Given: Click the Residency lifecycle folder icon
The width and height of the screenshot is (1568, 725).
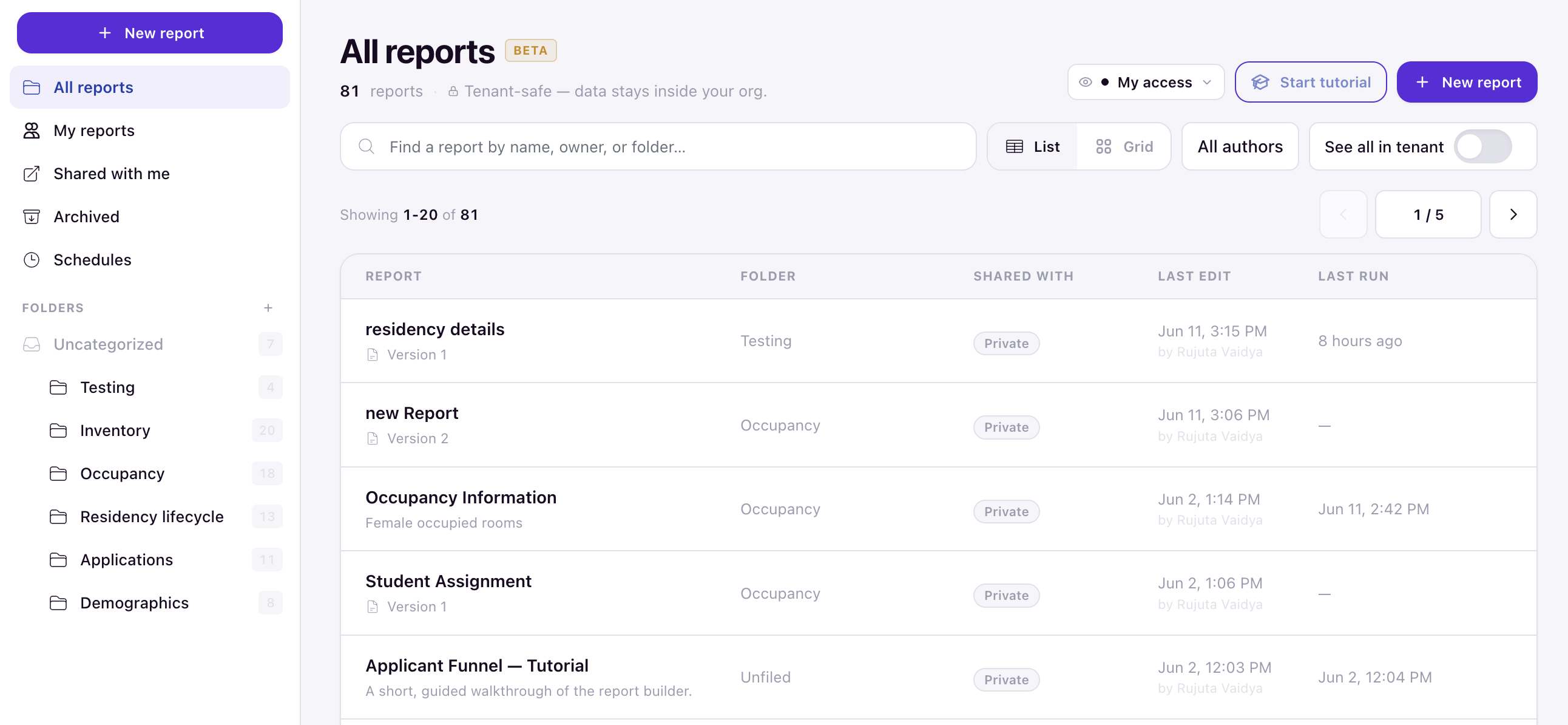Looking at the screenshot, I should tap(58, 517).
